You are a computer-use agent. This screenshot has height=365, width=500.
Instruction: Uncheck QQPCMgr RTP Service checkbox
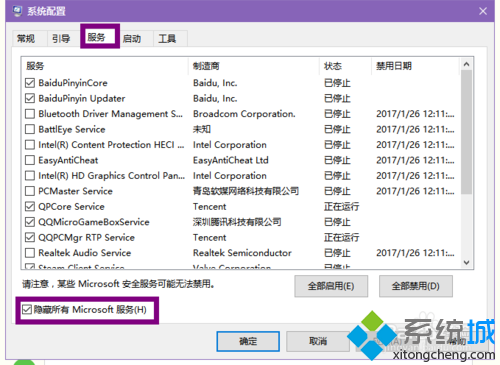pyautogui.click(x=30, y=237)
